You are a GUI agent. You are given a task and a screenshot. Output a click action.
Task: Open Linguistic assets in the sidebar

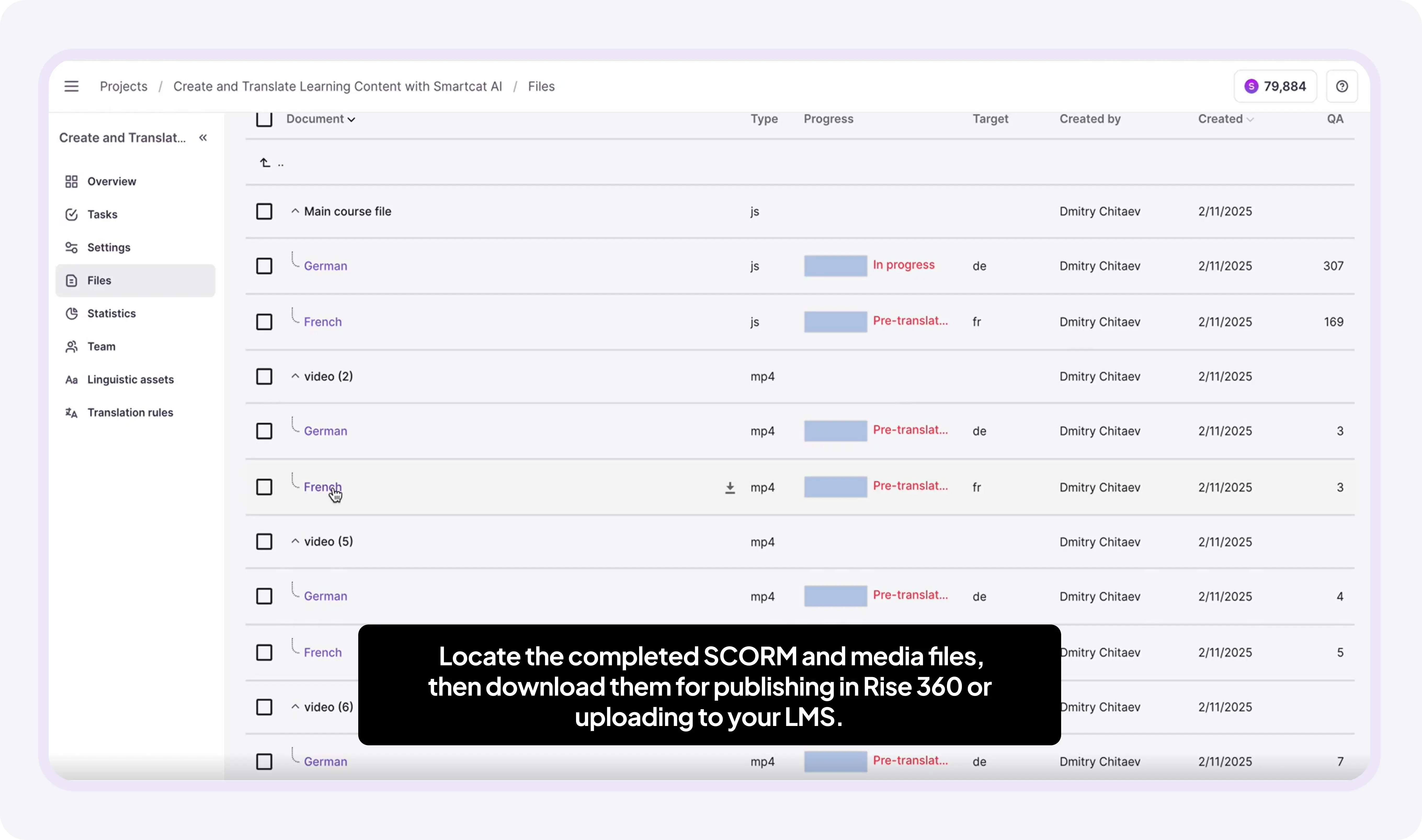pos(135,380)
